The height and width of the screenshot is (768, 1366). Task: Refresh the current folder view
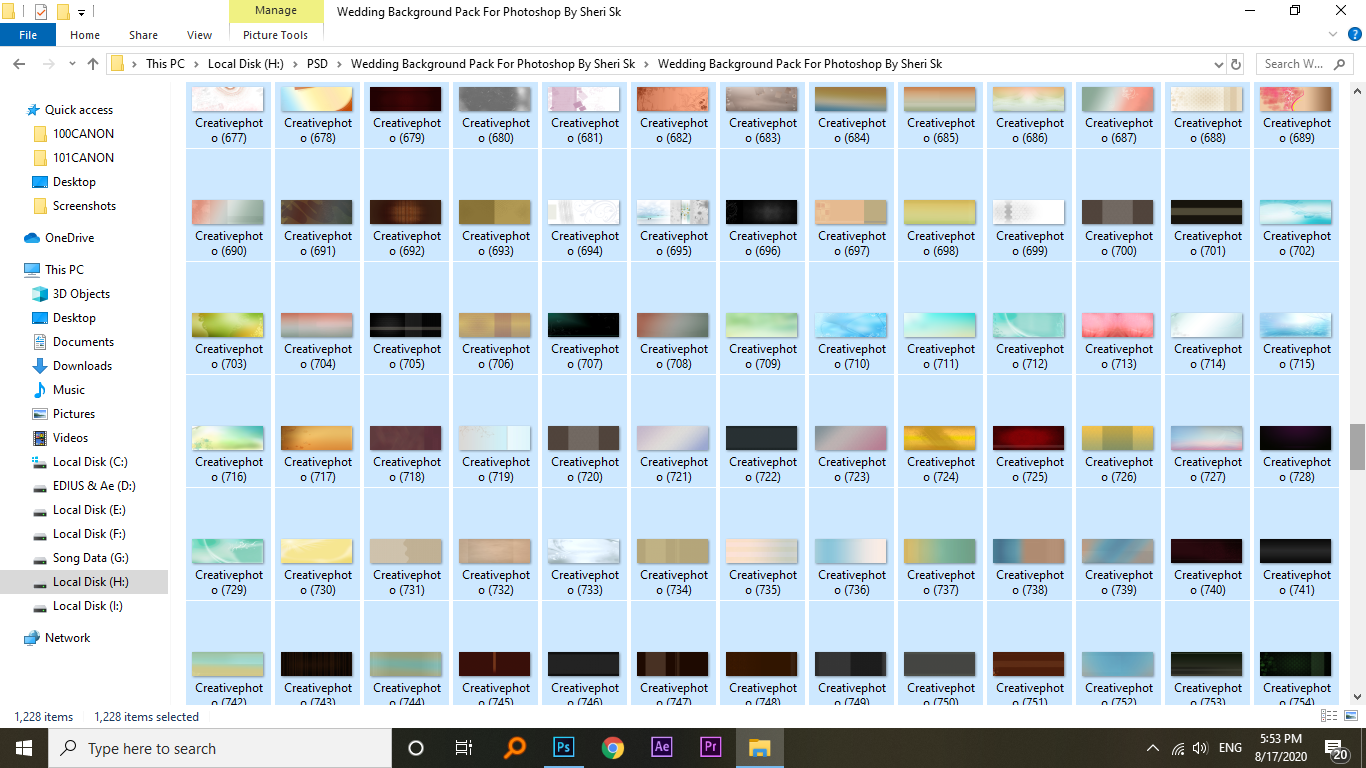tap(1236, 64)
